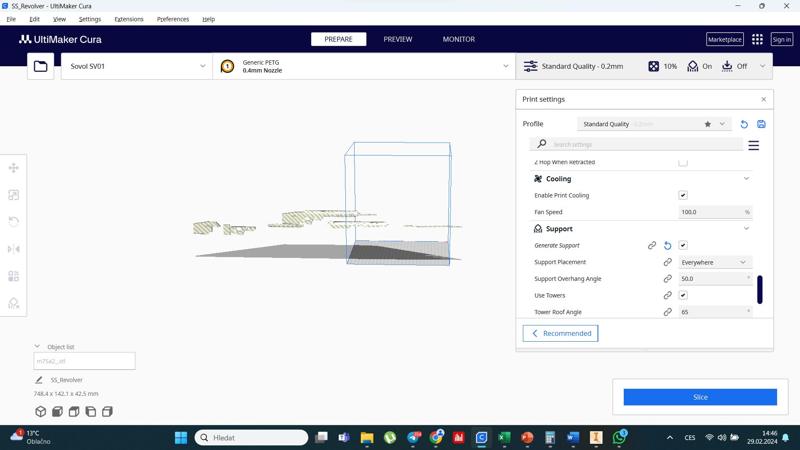Click the link icon next to Tower Roof Angle
800x450 pixels.
(667, 312)
